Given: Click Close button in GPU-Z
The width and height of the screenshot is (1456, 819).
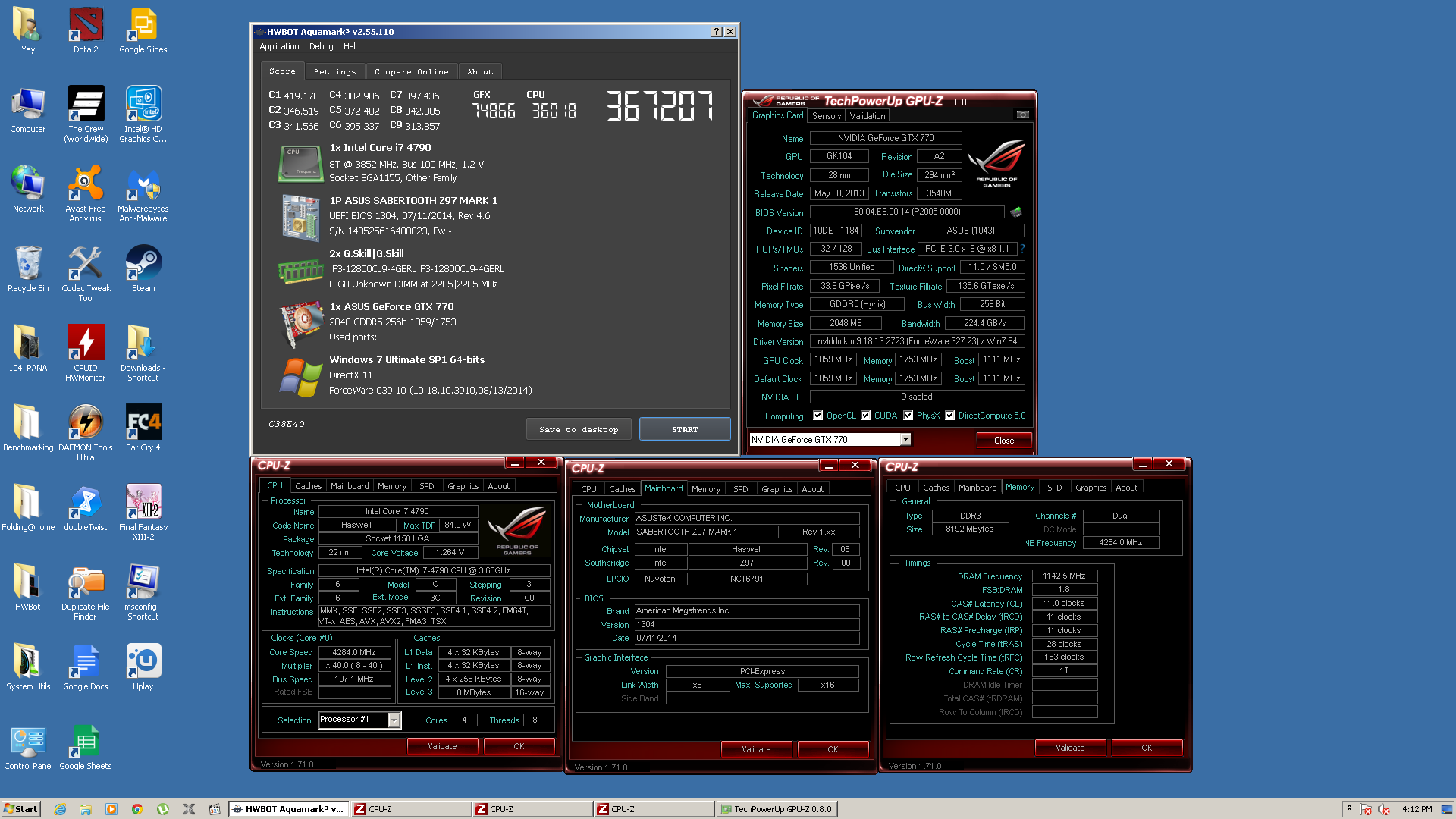Looking at the screenshot, I should 1004,441.
